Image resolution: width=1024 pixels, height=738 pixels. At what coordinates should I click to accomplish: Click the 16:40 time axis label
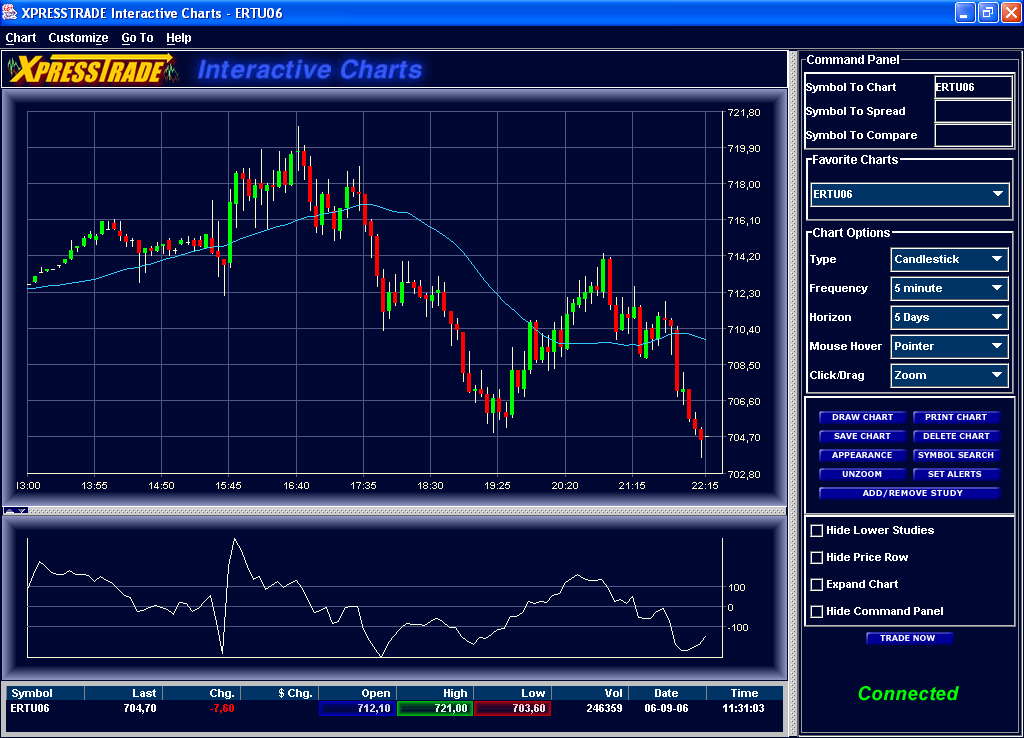pyautogui.click(x=296, y=486)
